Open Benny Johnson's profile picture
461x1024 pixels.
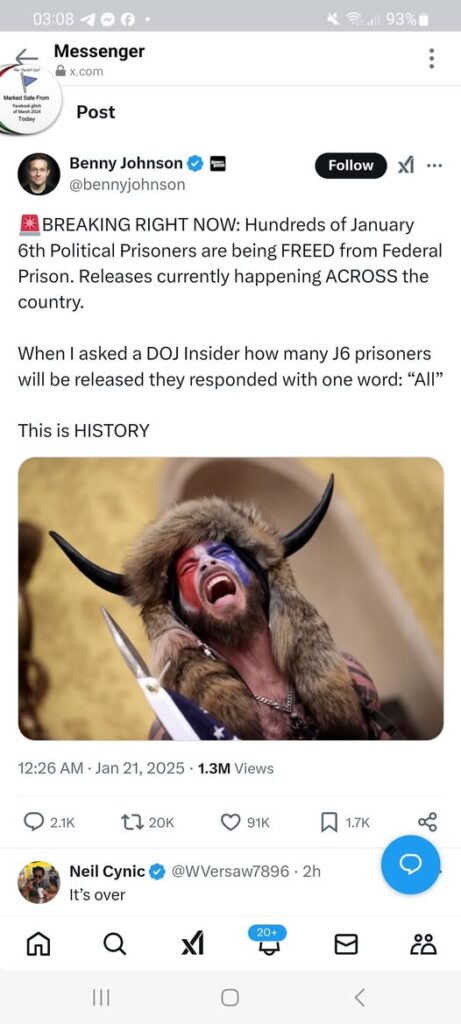coord(39,174)
